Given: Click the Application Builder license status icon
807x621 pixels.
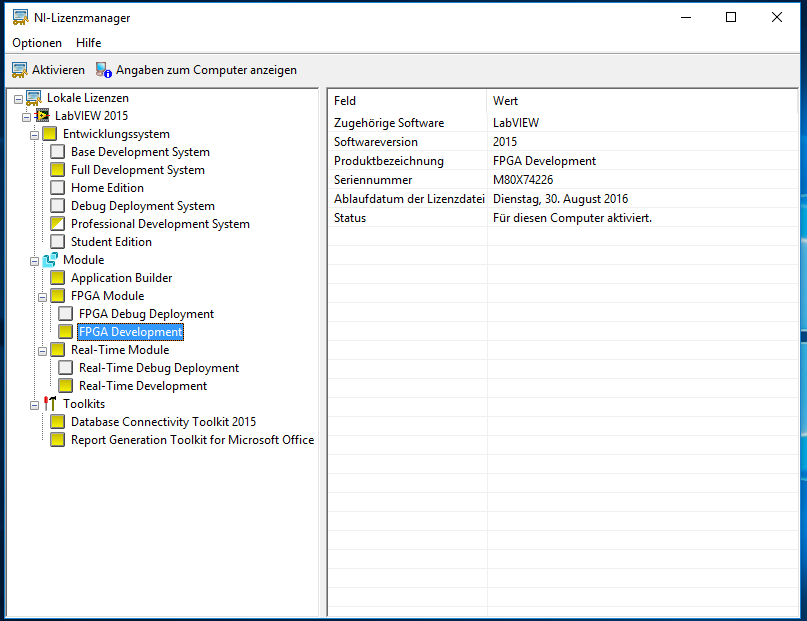Looking at the screenshot, I should pos(58,278).
